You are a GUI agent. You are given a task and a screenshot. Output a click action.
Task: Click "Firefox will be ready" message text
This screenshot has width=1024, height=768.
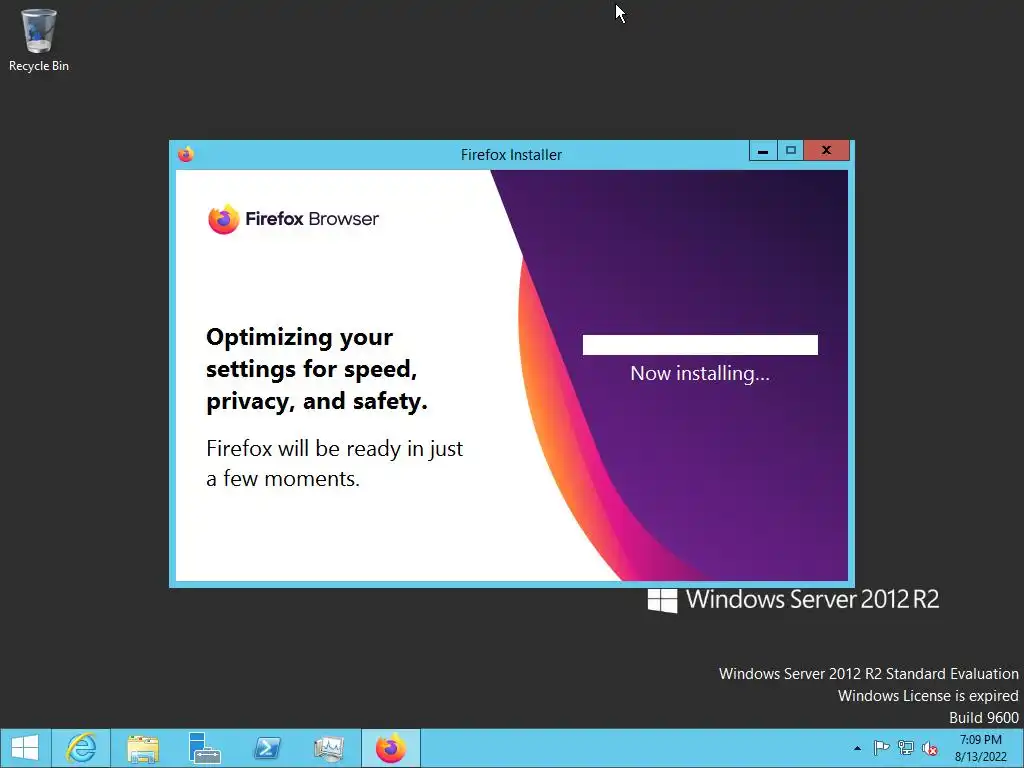(x=334, y=463)
